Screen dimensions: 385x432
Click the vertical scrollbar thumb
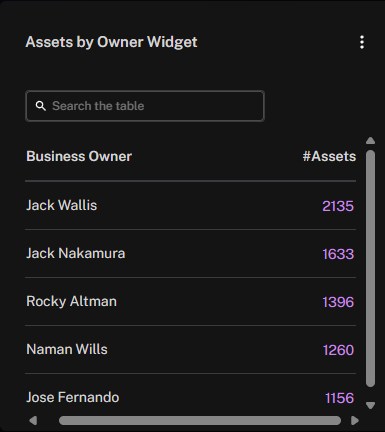click(x=370, y=268)
